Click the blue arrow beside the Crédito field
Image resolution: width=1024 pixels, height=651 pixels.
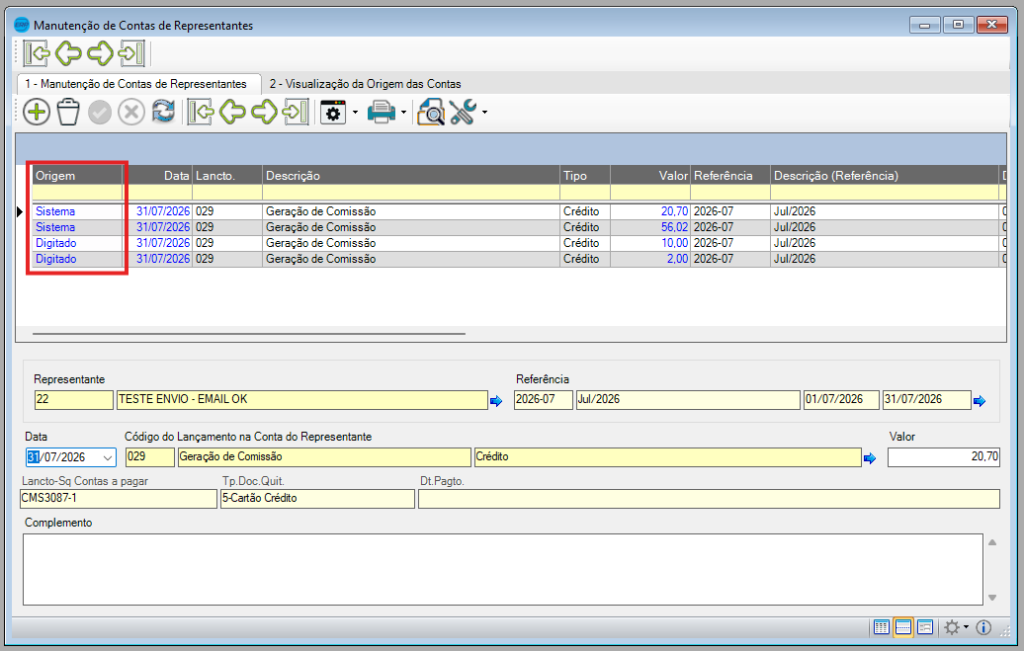(869, 458)
